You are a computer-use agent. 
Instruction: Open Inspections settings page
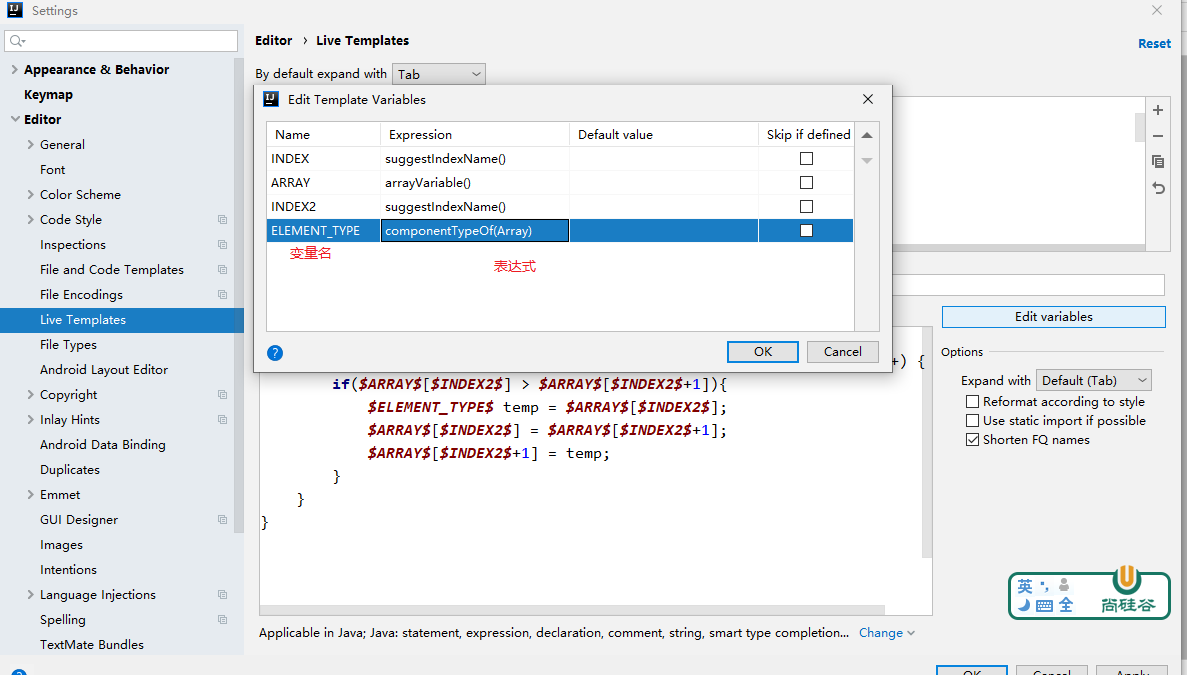point(72,245)
